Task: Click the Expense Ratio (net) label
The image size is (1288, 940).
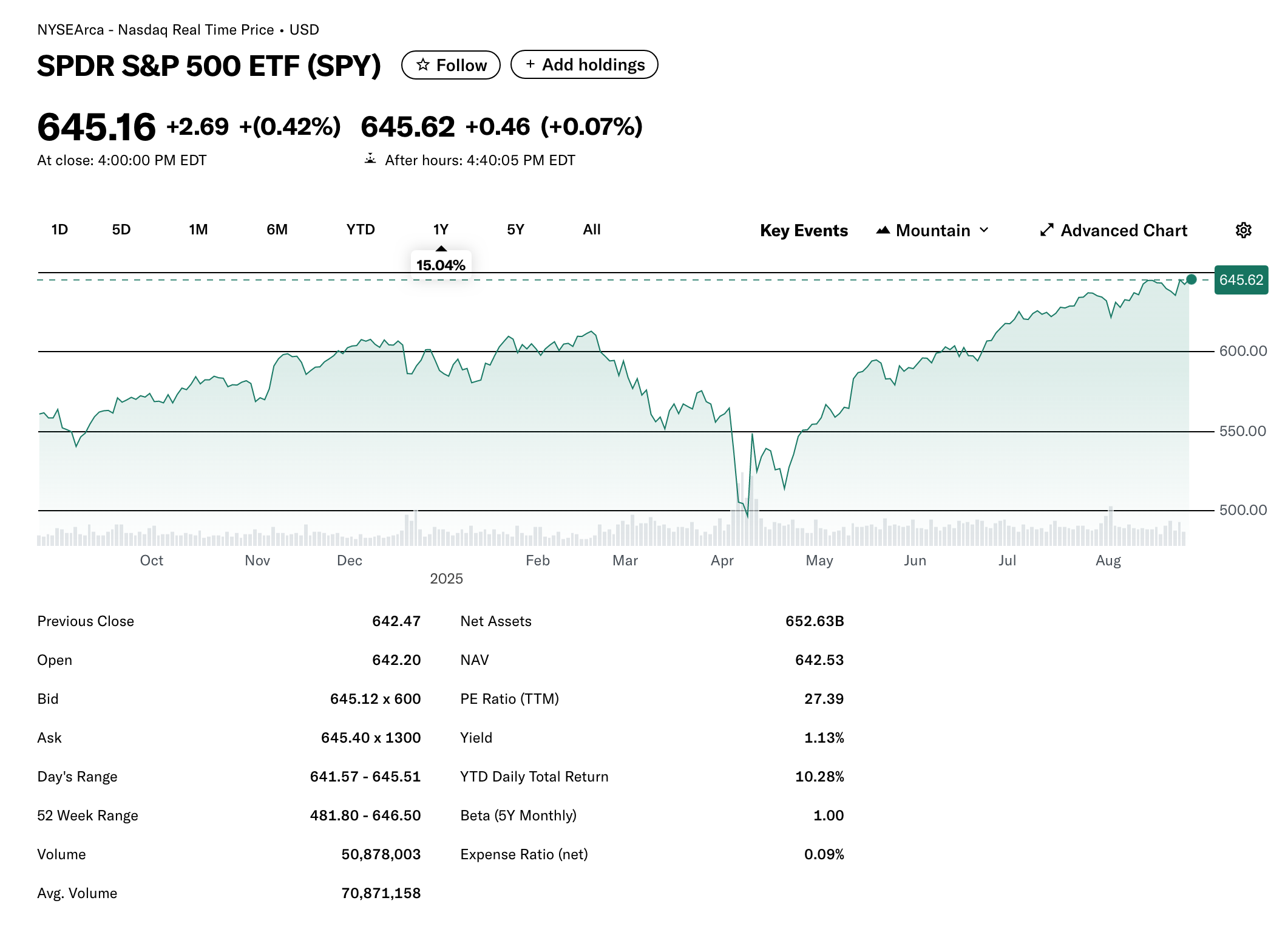Action: 524,854
